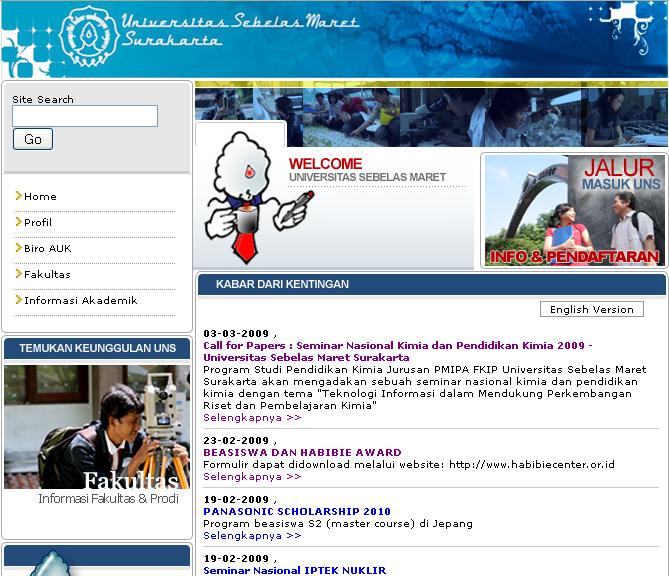
Task: Open the PANASONIC SCHOLARSHIP 2010 link
Action: click(297, 511)
